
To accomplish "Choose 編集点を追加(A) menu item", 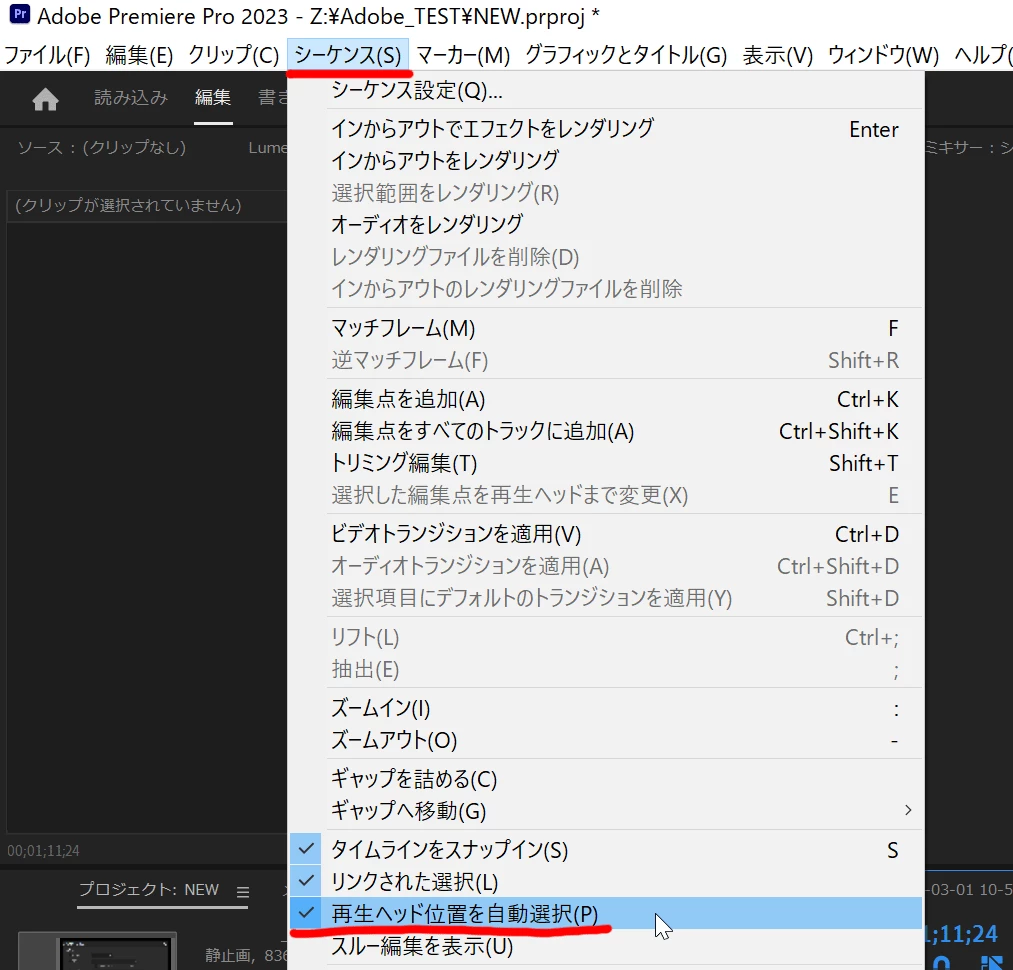I will (606, 399).
